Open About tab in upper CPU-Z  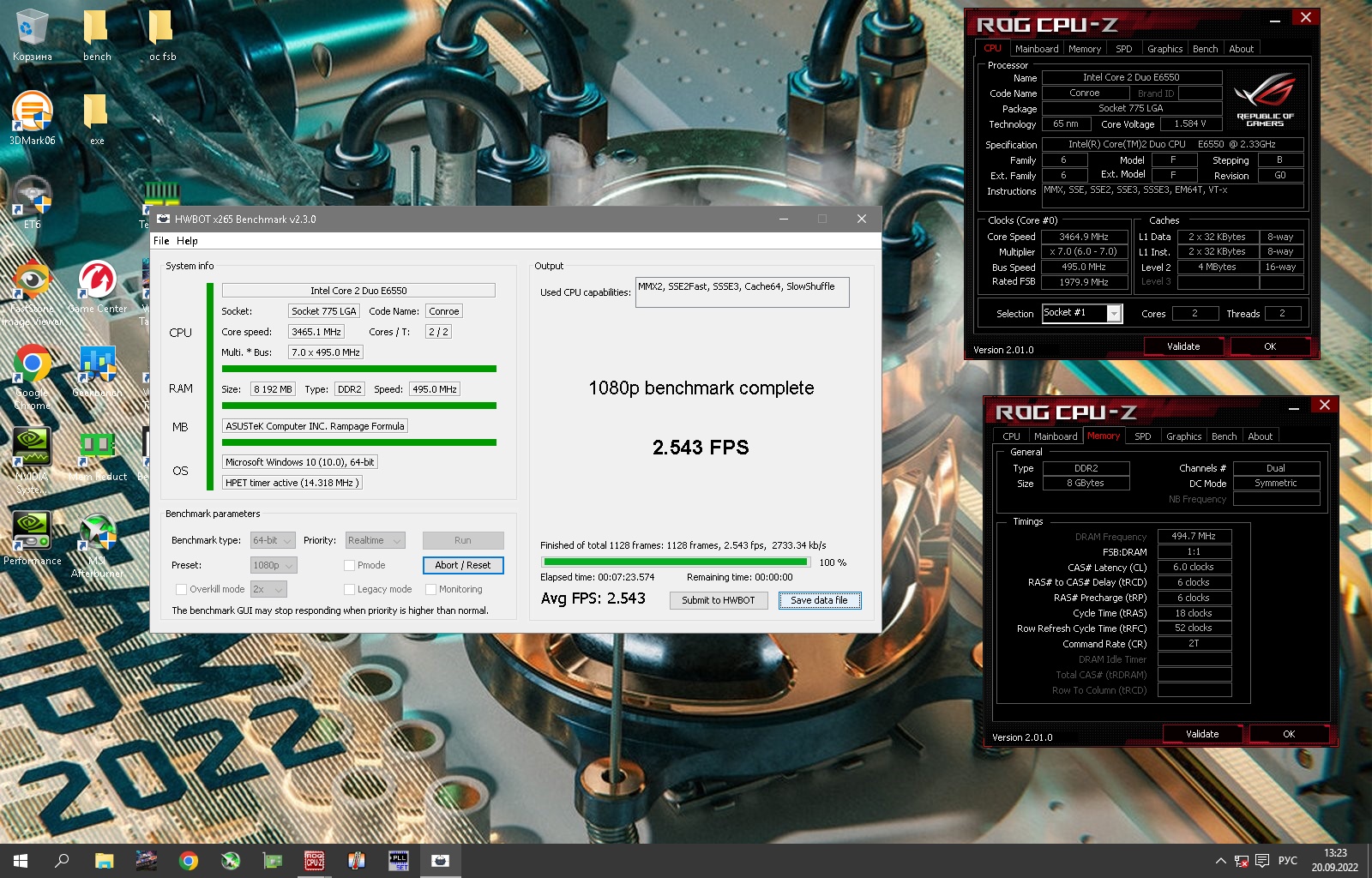1241,49
